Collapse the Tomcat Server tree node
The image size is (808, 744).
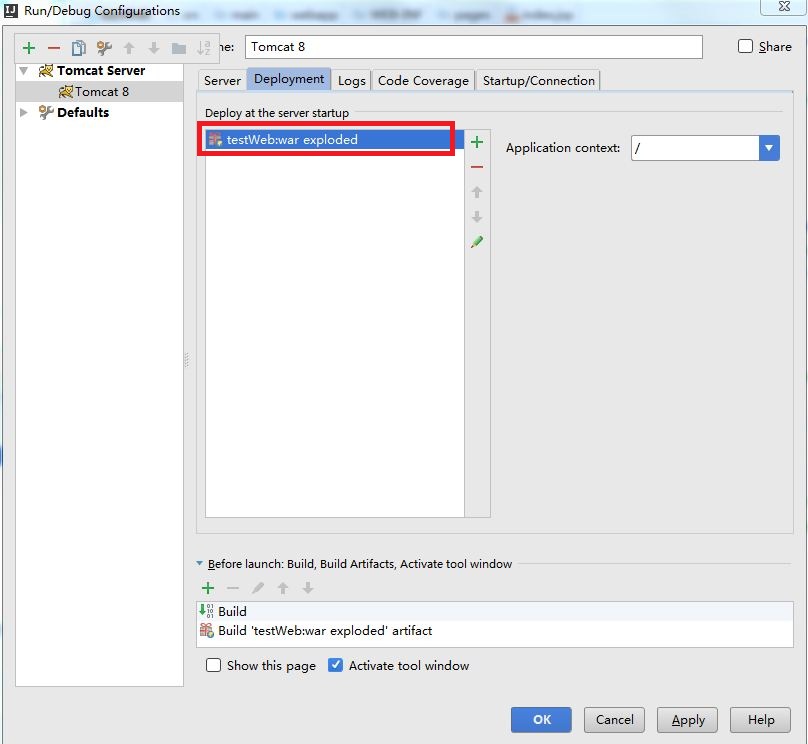tap(24, 71)
